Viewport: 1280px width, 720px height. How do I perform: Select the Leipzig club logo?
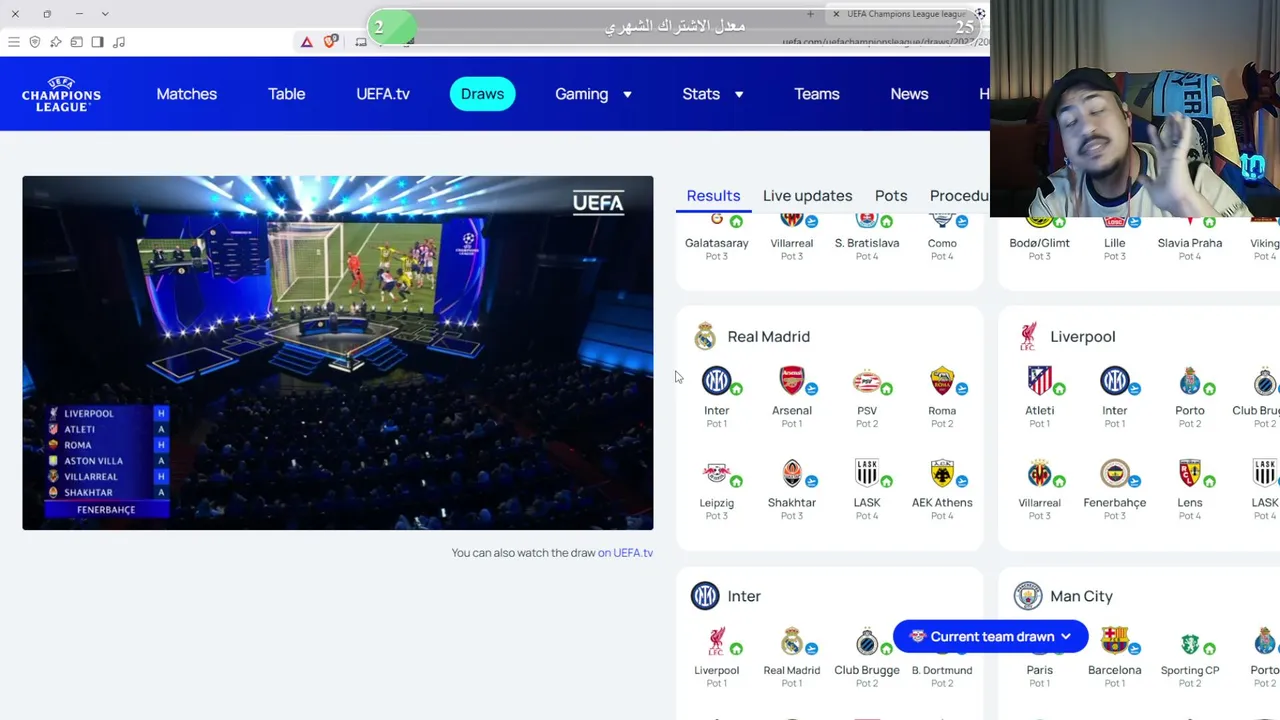click(x=716, y=473)
